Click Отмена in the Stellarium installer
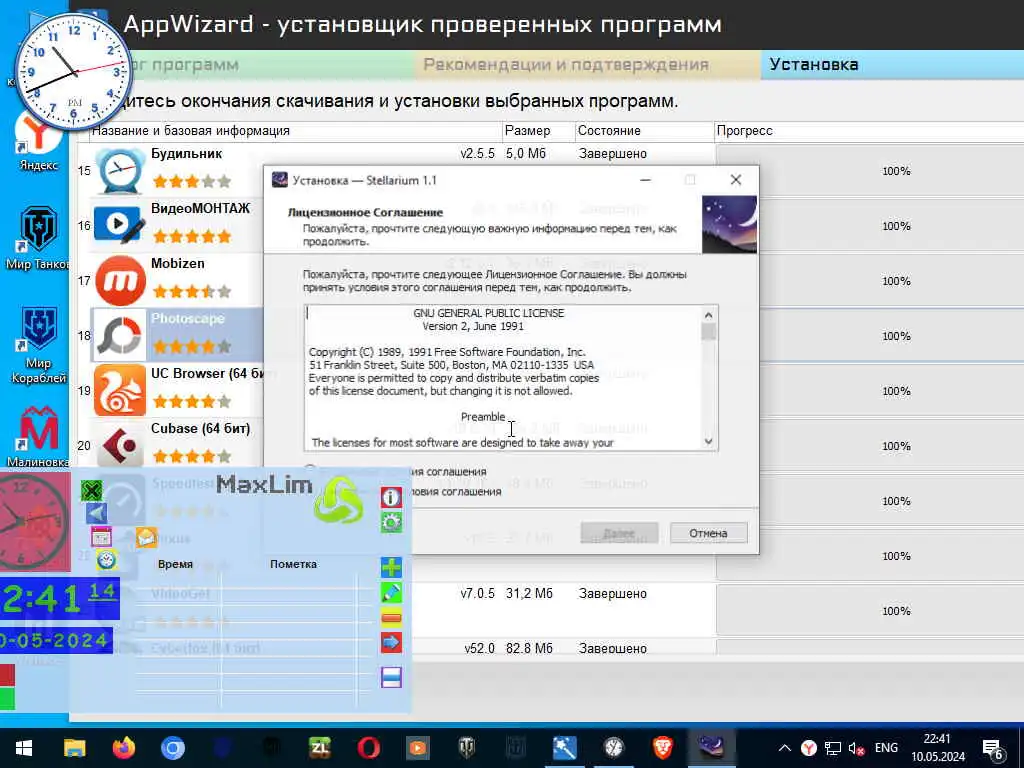Image resolution: width=1024 pixels, height=768 pixels. (709, 533)
